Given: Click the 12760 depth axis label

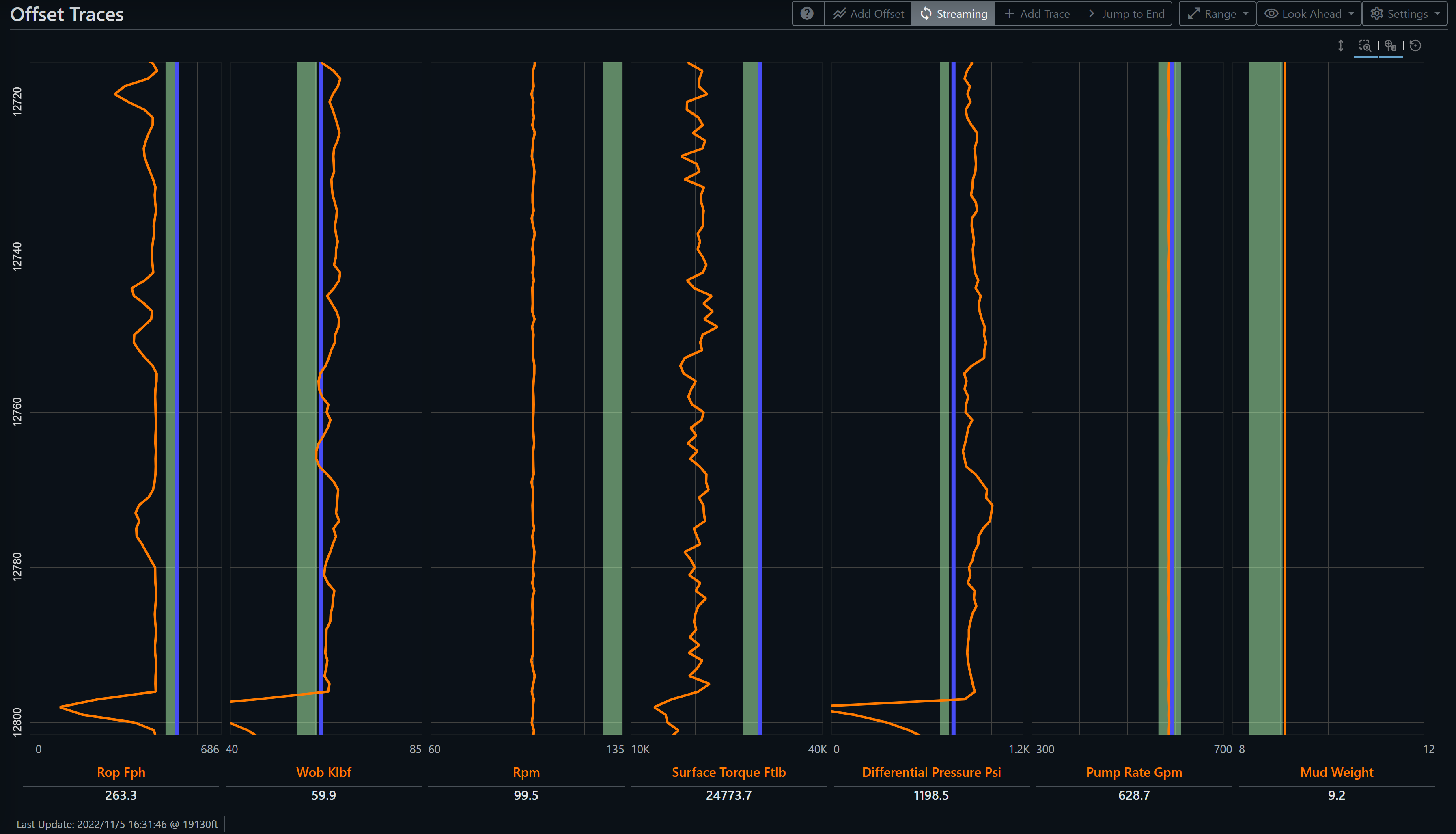Looking at the screenshot, I should [x=17, y=411].
